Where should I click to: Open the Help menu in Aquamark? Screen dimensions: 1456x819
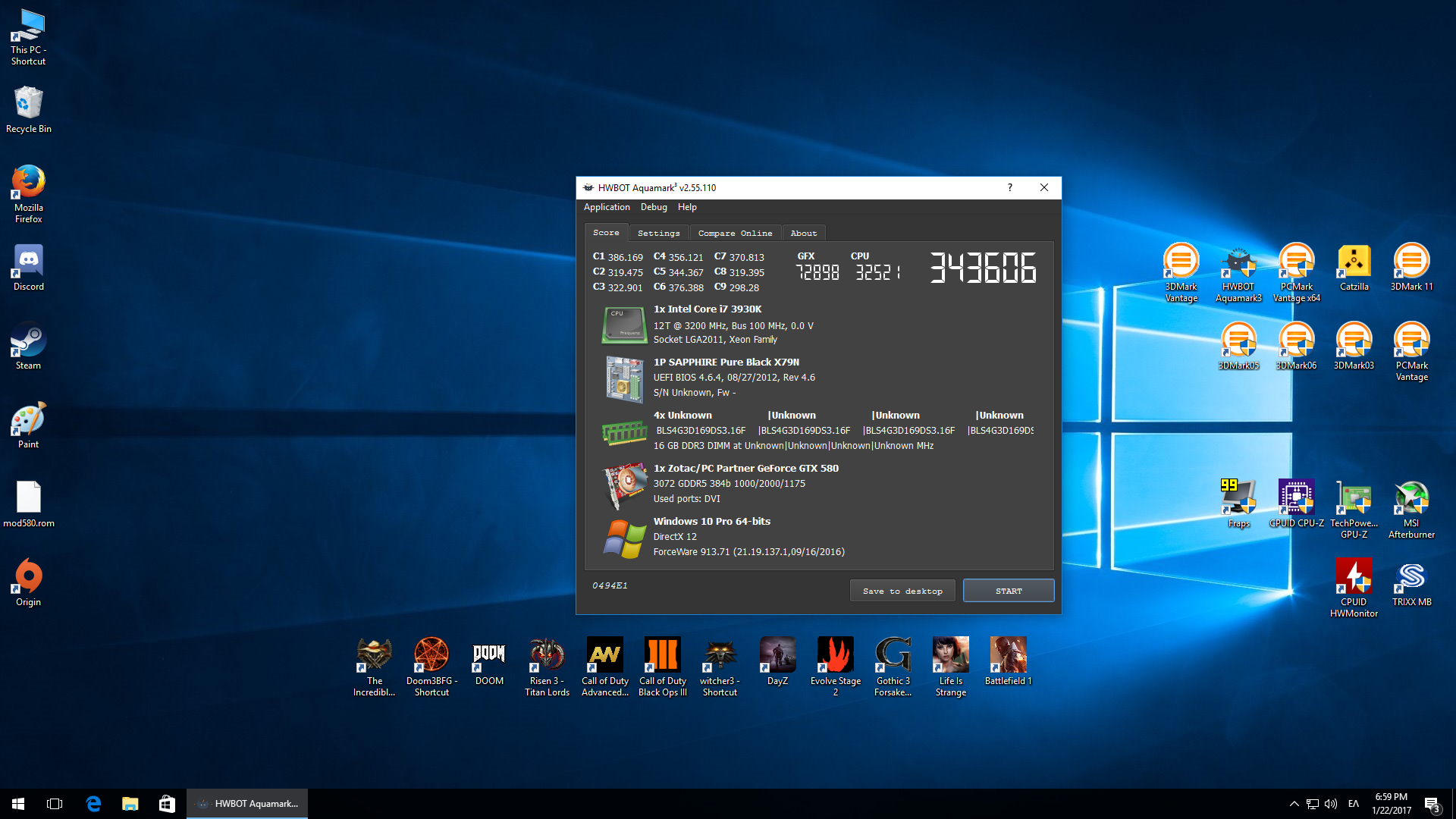(x=687, y=207)
